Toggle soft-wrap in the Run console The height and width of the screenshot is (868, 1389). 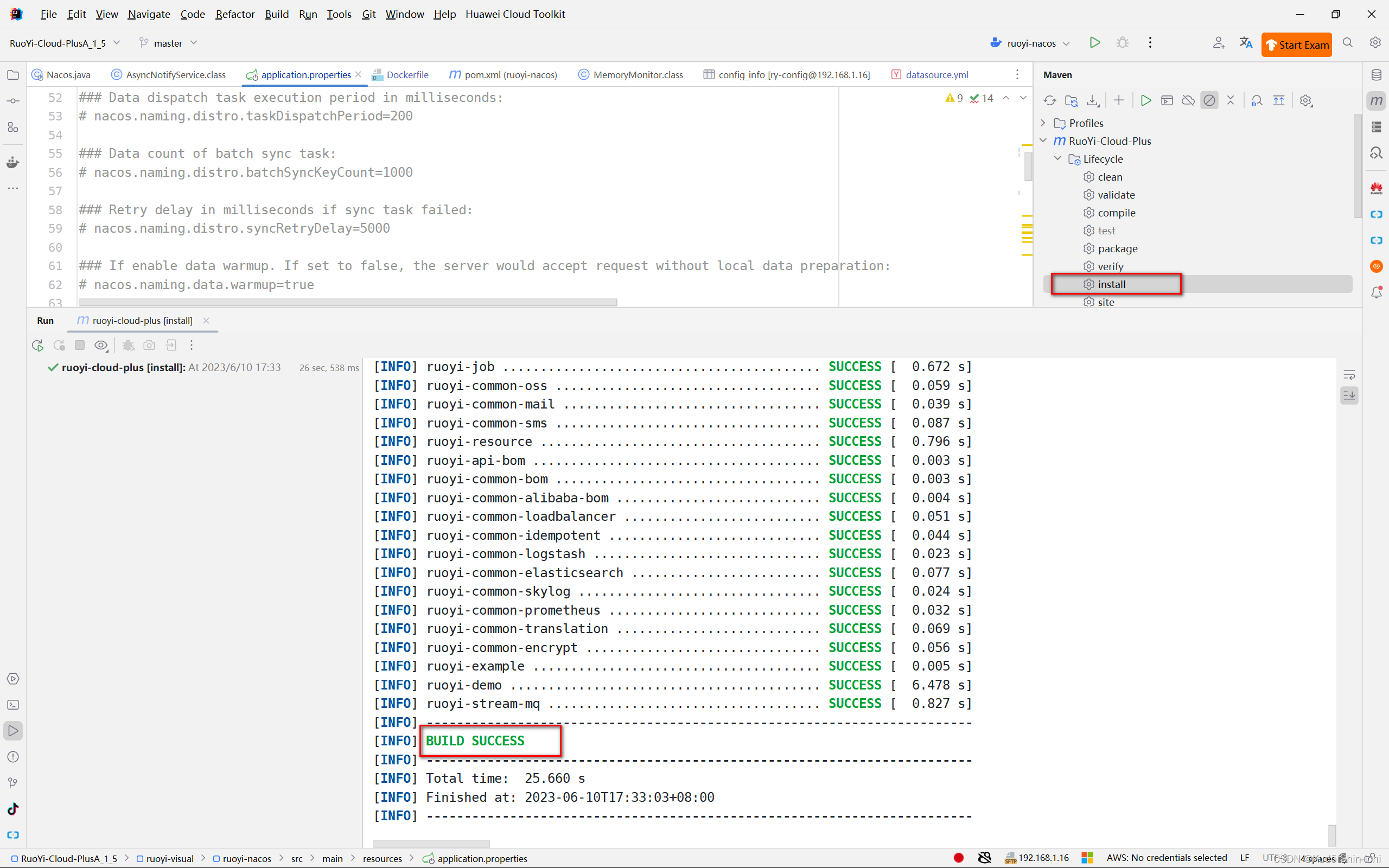point(1349,375)
